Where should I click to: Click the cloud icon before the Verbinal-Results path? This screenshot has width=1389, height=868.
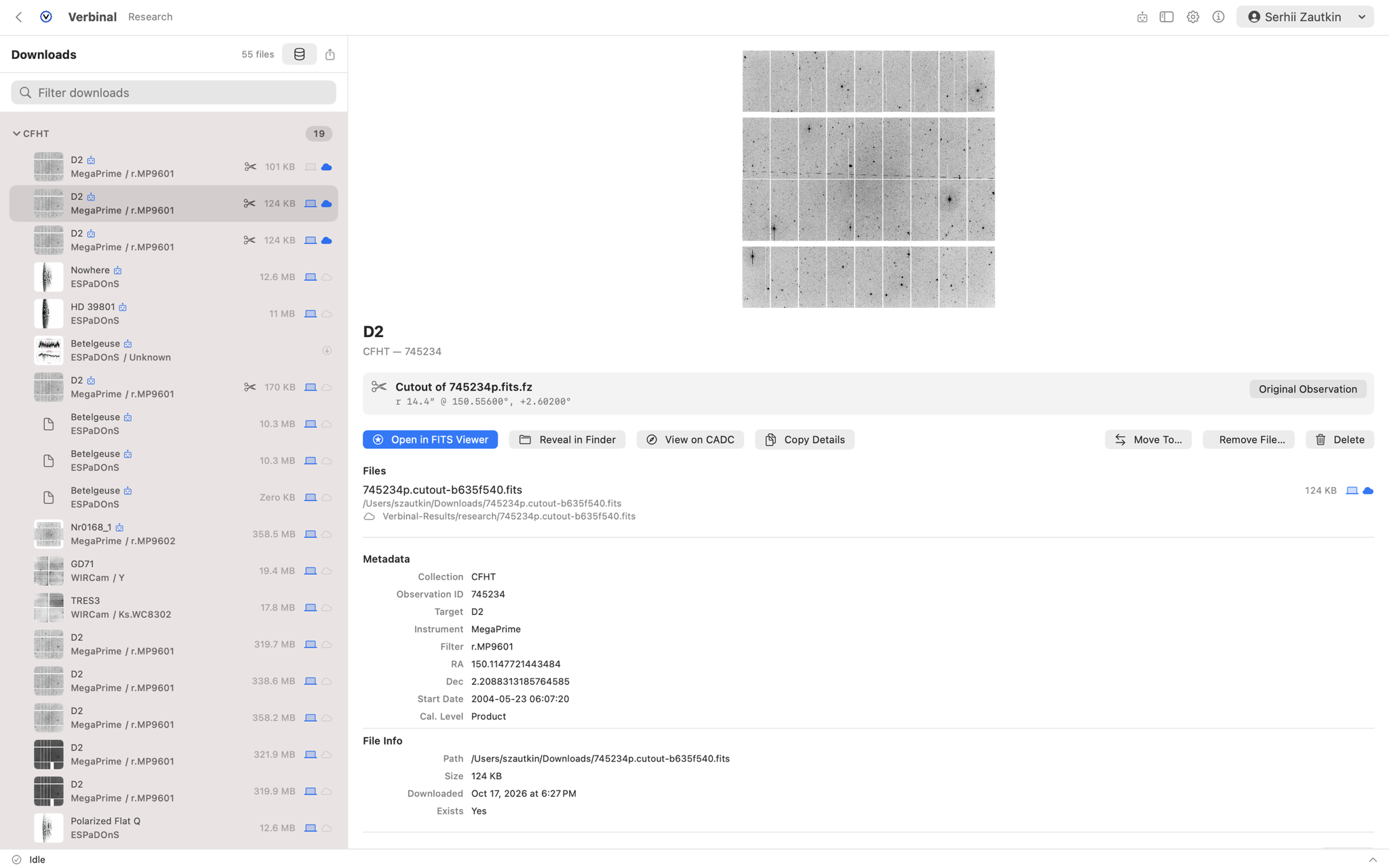[x=369, y=517]
